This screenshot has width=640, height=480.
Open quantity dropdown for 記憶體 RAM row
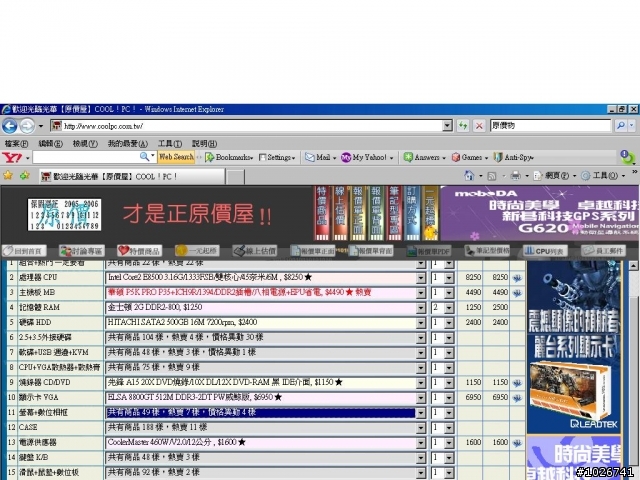pyautogui.click(x=449, y=308)
